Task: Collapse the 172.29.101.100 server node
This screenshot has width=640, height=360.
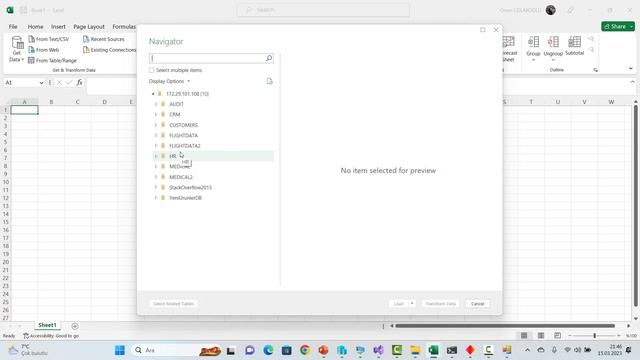Action: (x=153, y=94)
